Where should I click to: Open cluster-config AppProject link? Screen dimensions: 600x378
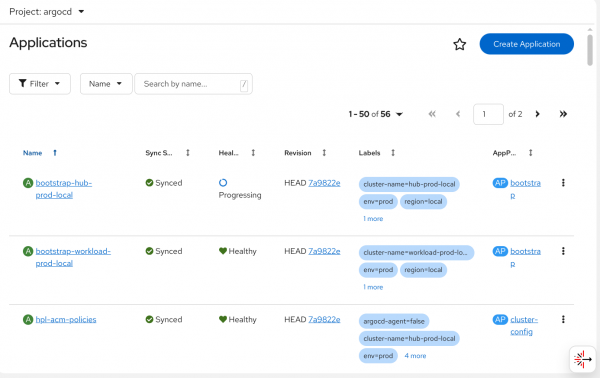pyautogui.click(x=524, y=325)
